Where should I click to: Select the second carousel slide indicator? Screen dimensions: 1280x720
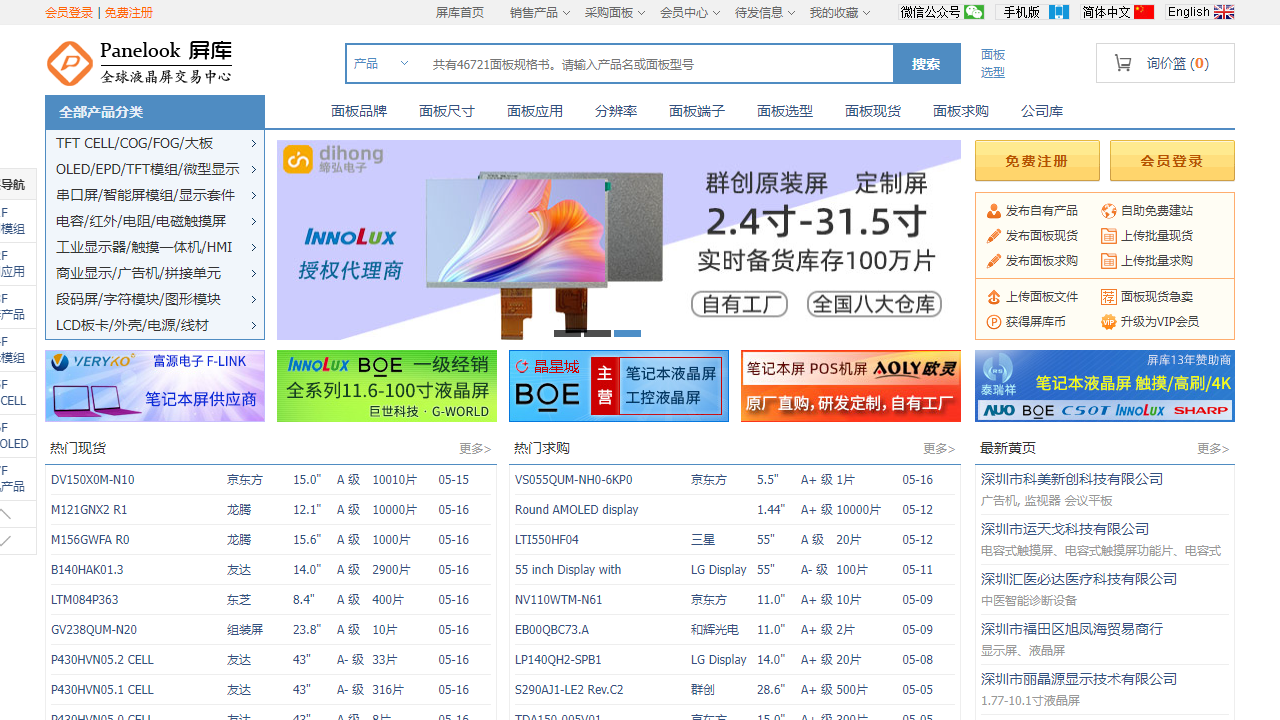point(597,333)
